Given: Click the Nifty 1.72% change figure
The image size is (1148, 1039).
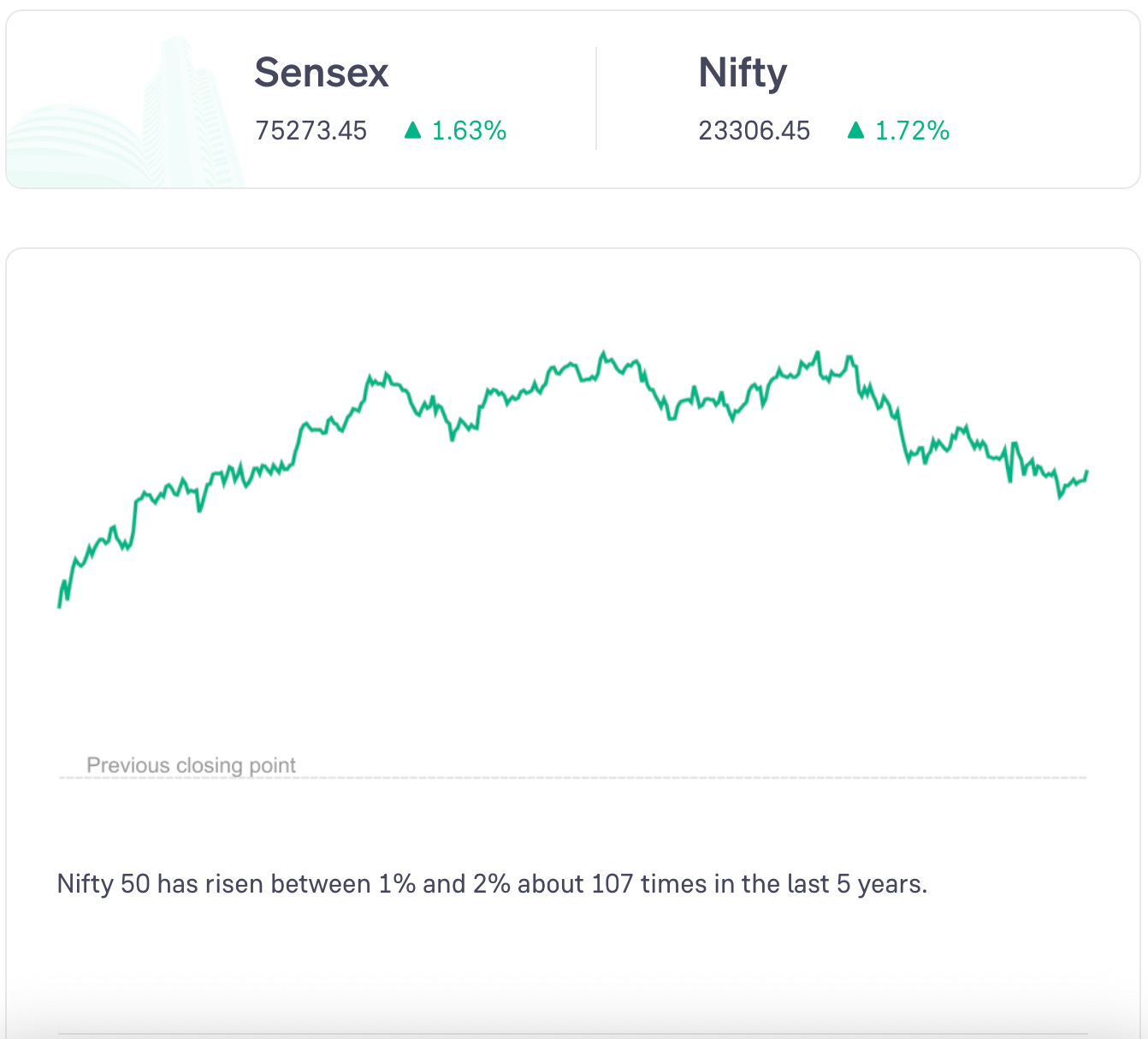Looking at the screenshot, I should click(x=912, y=131).
